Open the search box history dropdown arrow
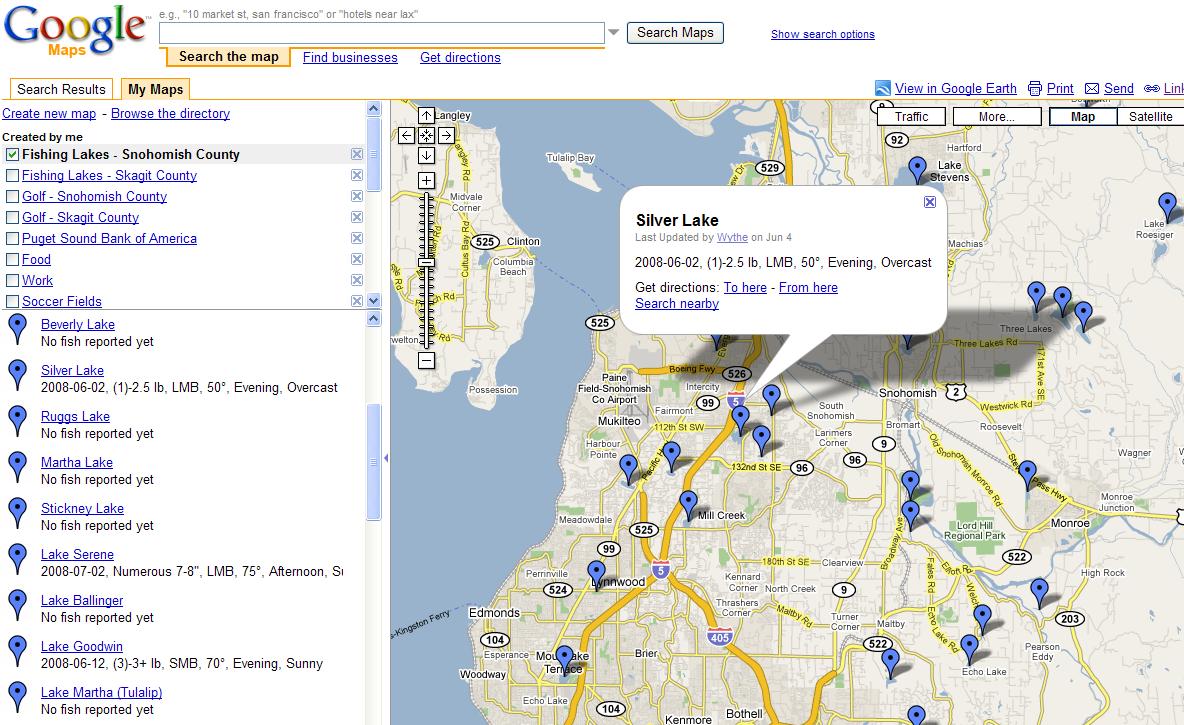 click(x=614, y=33)
